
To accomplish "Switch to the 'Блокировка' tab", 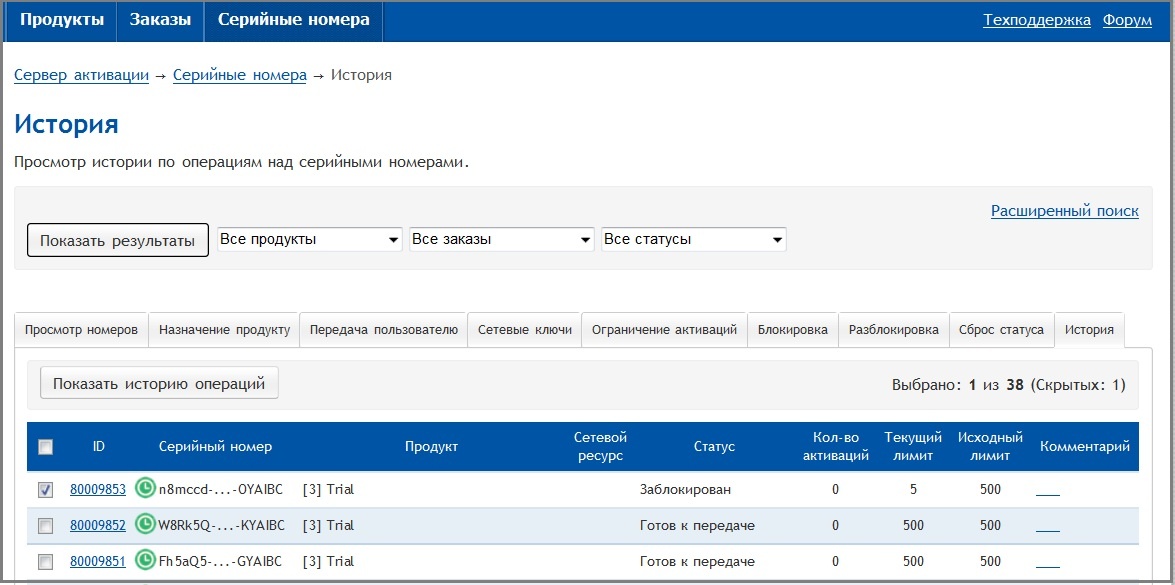I will [792, 330].
